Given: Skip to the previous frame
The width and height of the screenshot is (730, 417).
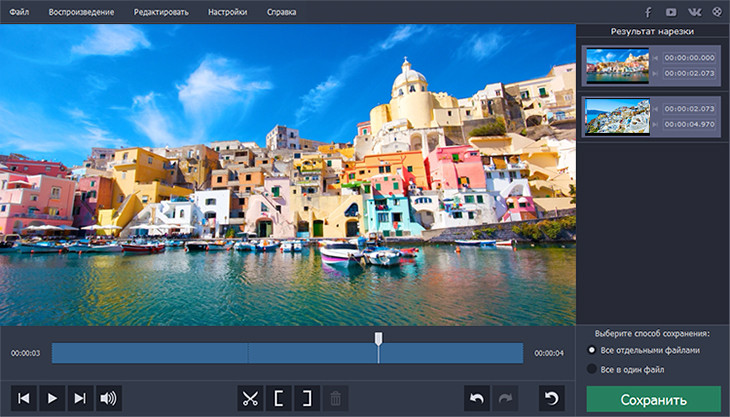Looking at the screenshot, I should pos(24,398).
